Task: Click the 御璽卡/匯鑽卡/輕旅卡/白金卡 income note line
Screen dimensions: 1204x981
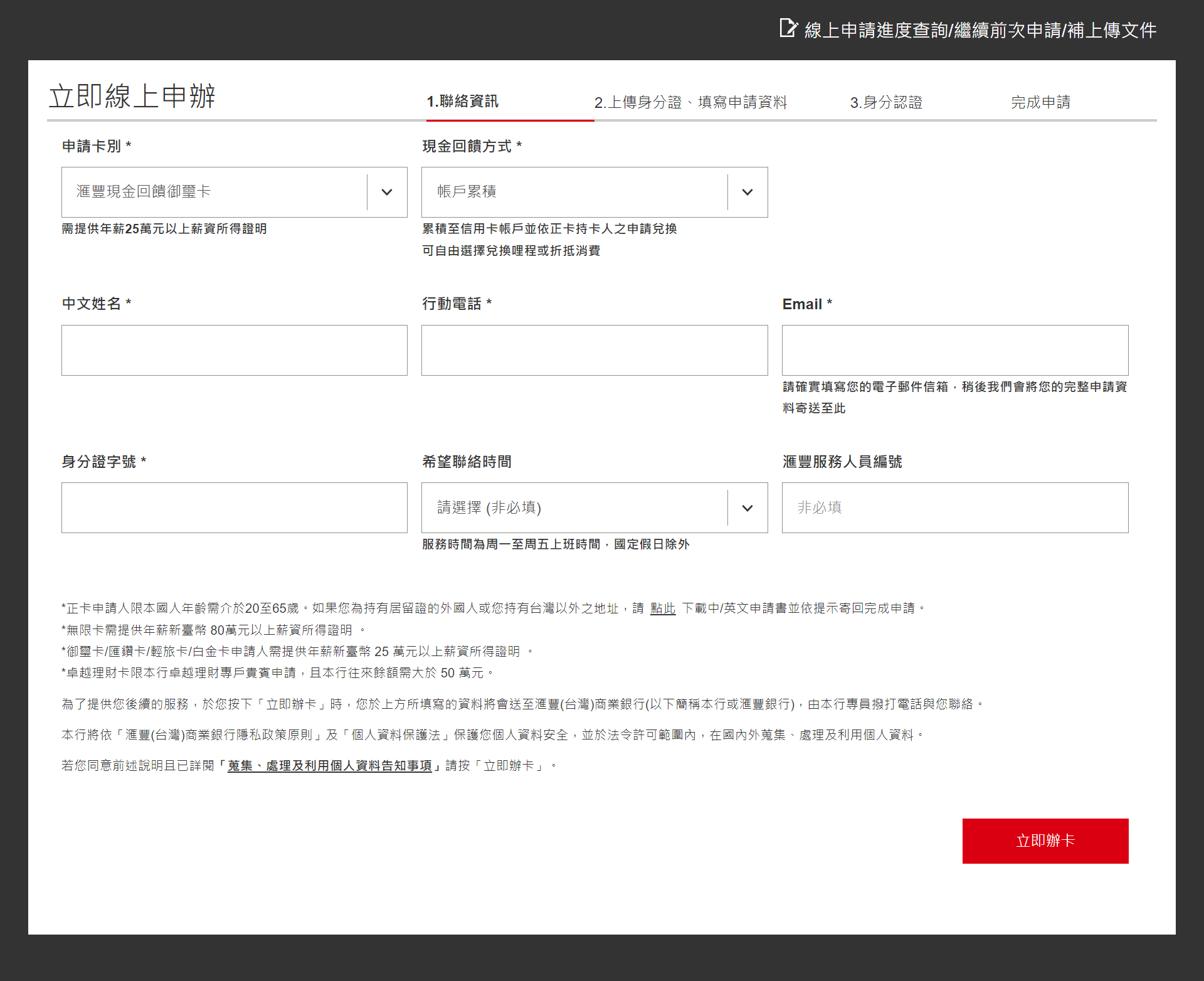Action: [x=298, y=652]
